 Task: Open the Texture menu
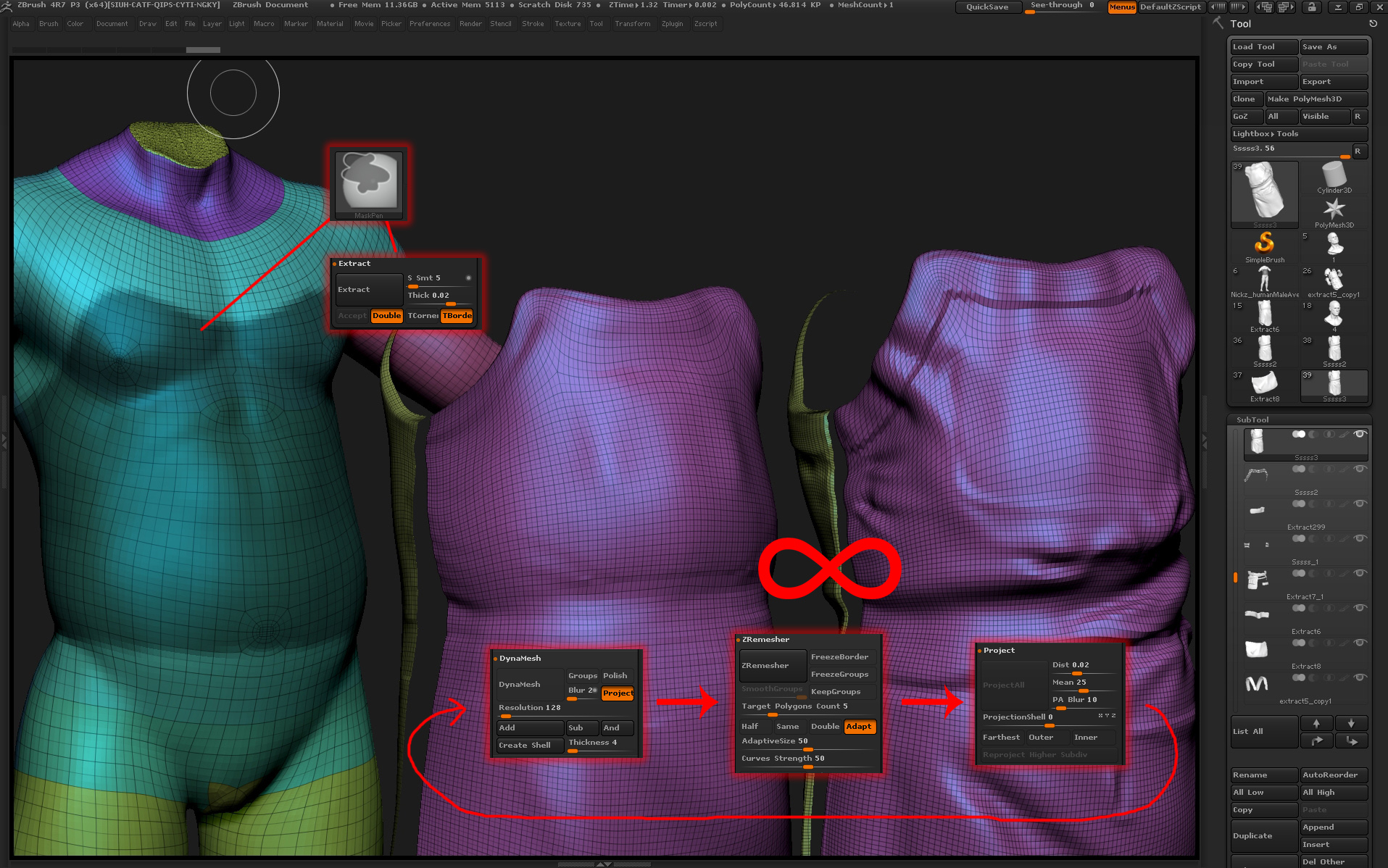568,24
